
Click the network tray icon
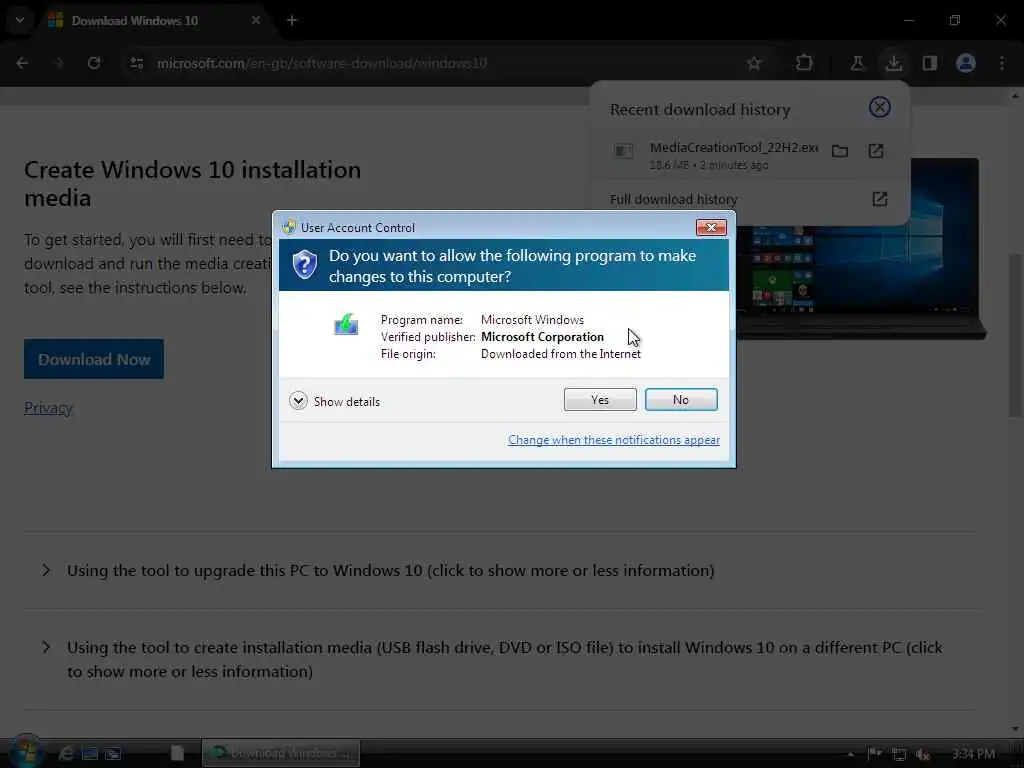pyautogui.click(x=899, y=754)
